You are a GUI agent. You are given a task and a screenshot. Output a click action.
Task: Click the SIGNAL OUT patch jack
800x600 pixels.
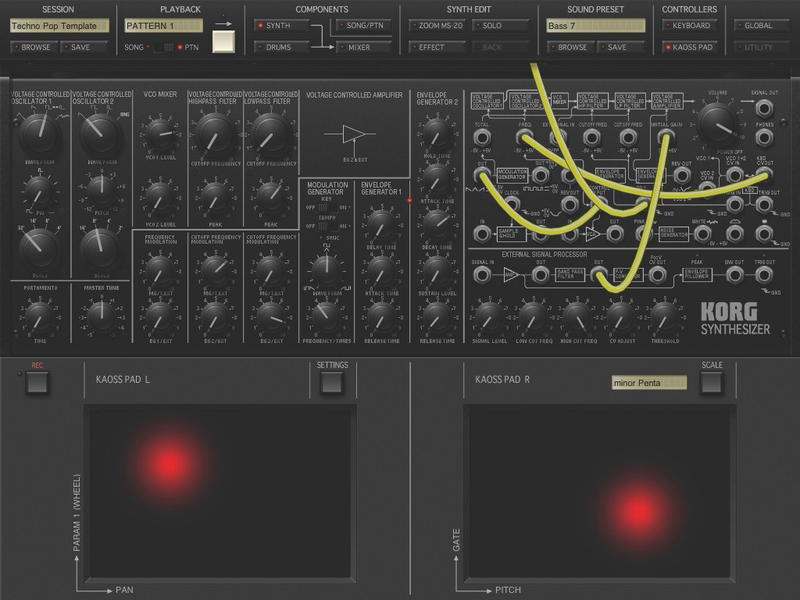coord(764,108)
